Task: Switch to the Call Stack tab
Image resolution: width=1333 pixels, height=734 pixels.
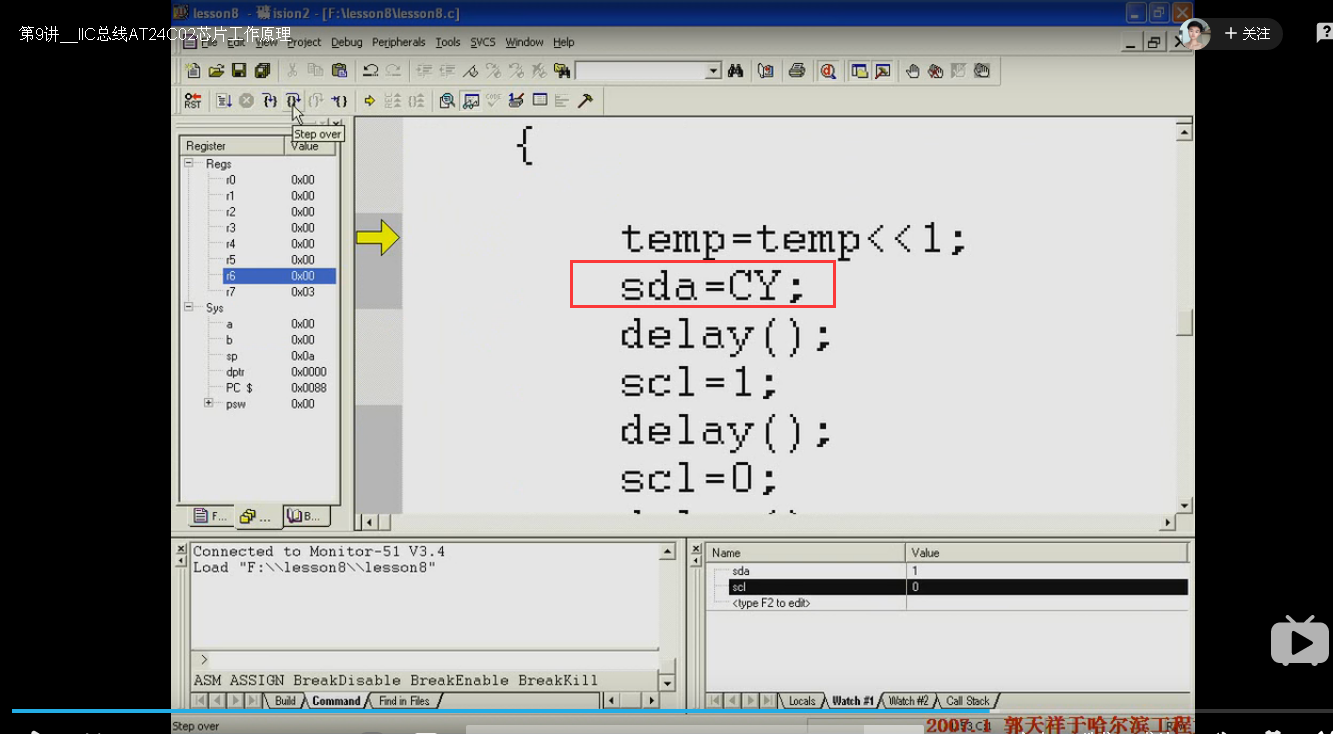Action: point(968,701)
